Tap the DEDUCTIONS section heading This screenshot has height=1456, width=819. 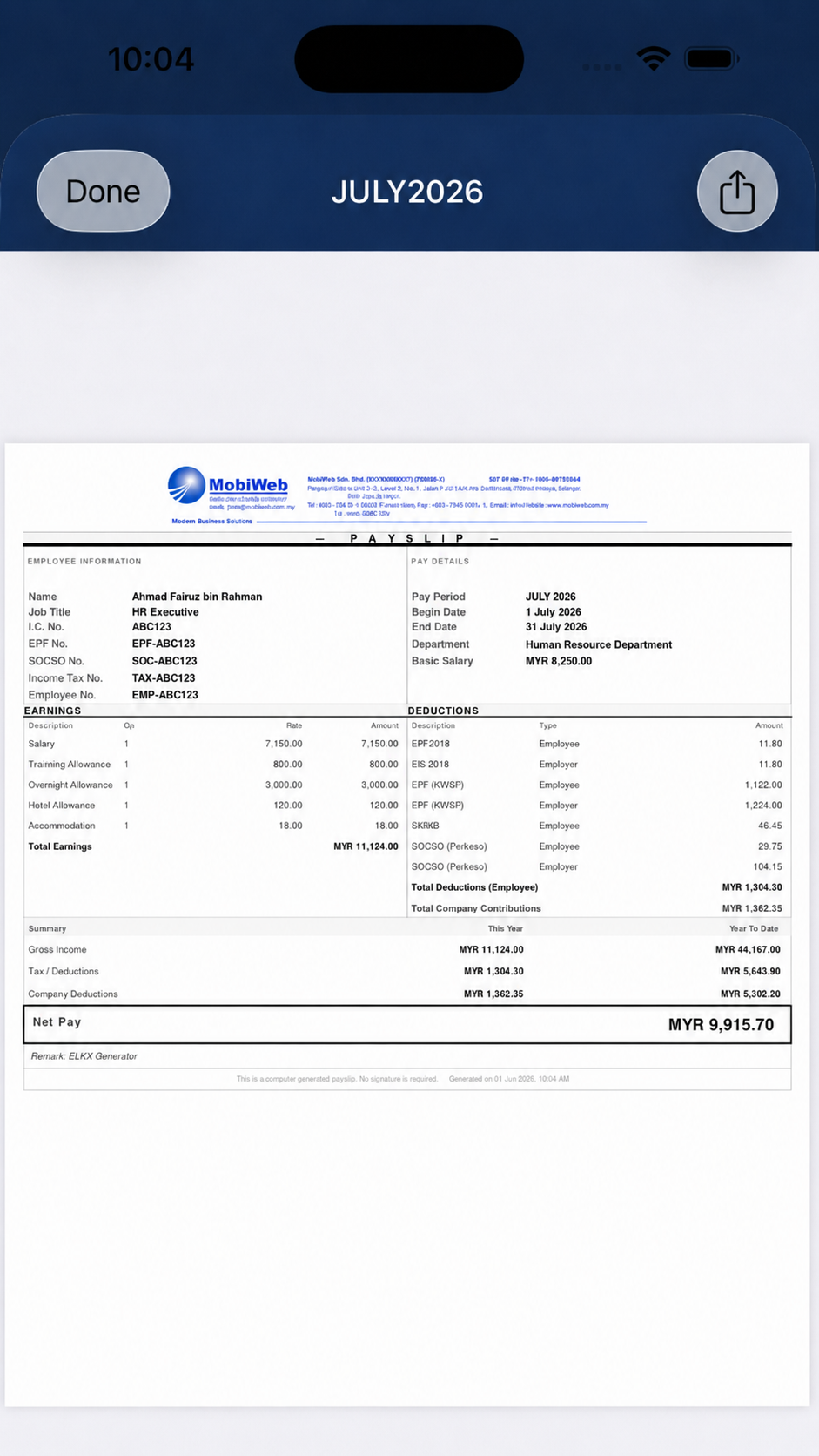coord(443,711)
